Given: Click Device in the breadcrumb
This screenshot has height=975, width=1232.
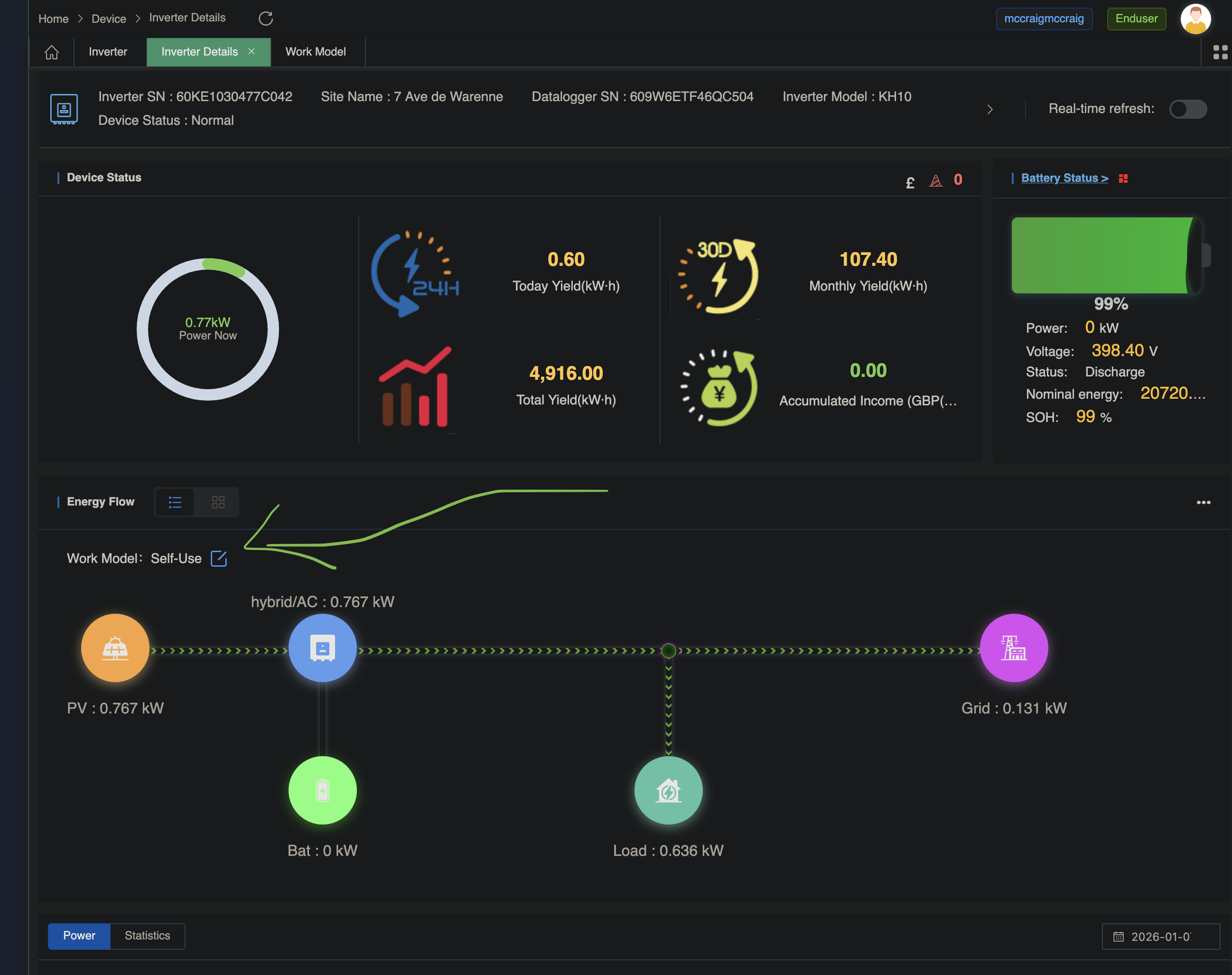Looking at the screenshot, I should pyautogui.click(x=108, y=19).
